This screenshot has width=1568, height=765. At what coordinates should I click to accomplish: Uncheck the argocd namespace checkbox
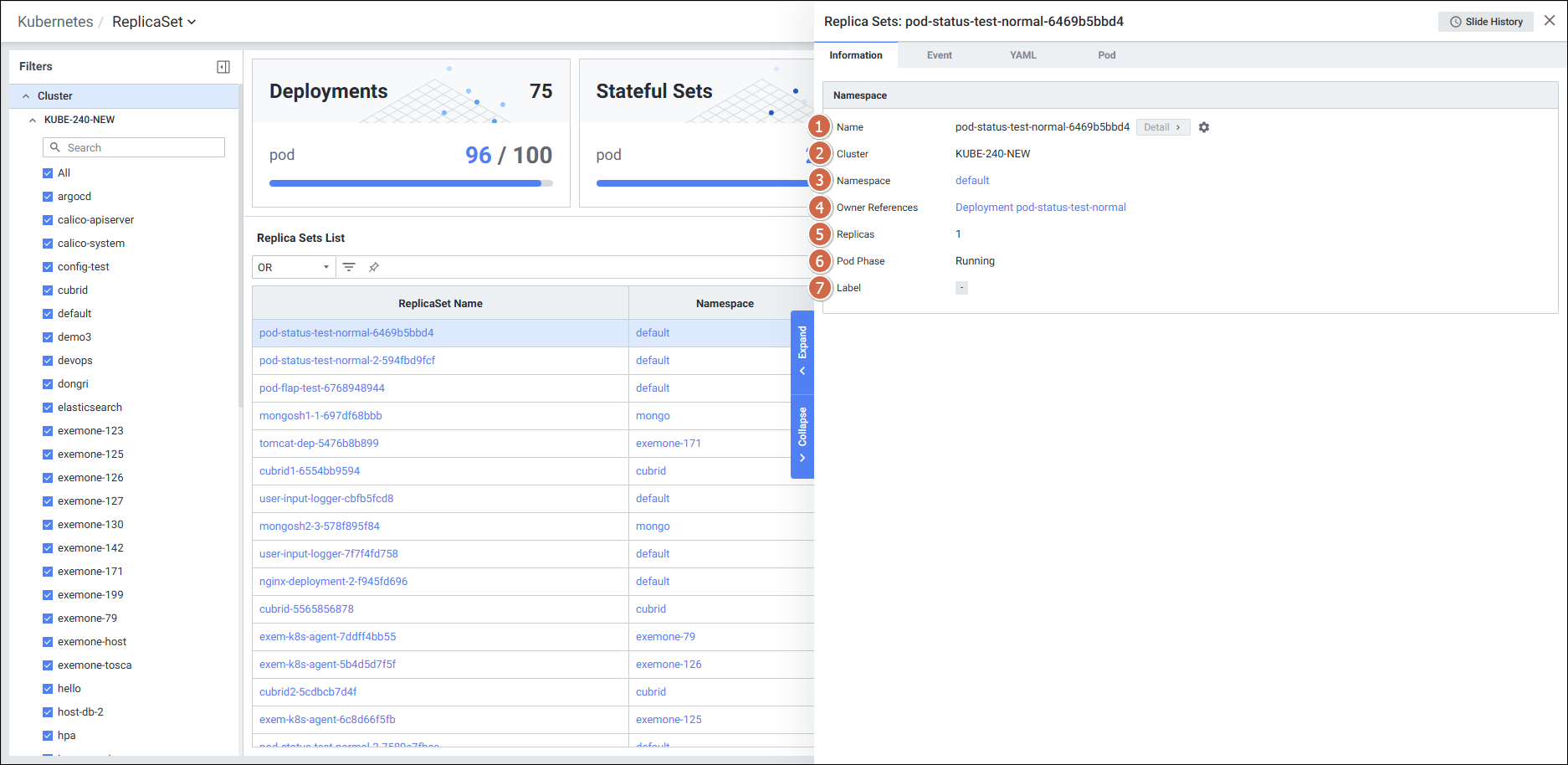[48, 197]
